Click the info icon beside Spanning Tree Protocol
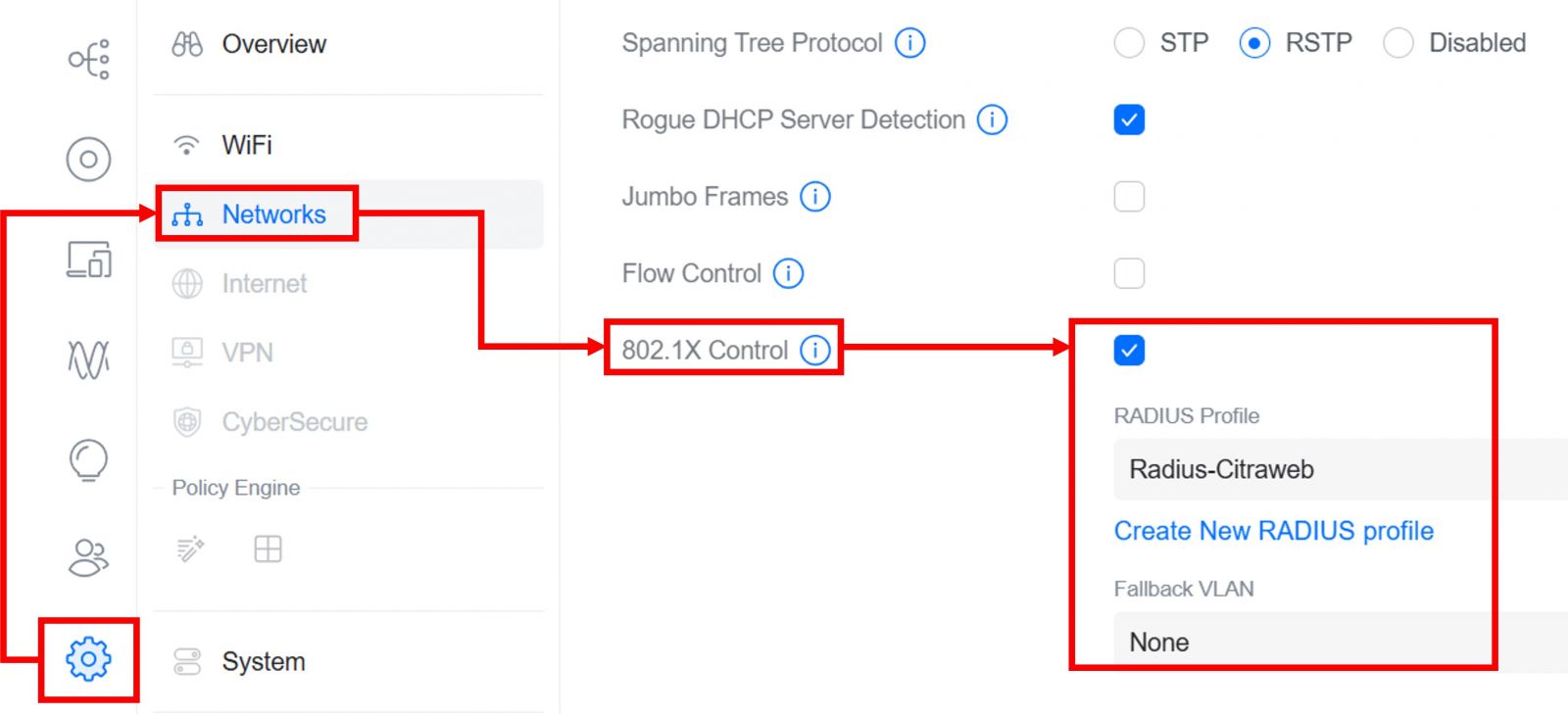The width and height of the screenshot is (1568, 714). 910,43
